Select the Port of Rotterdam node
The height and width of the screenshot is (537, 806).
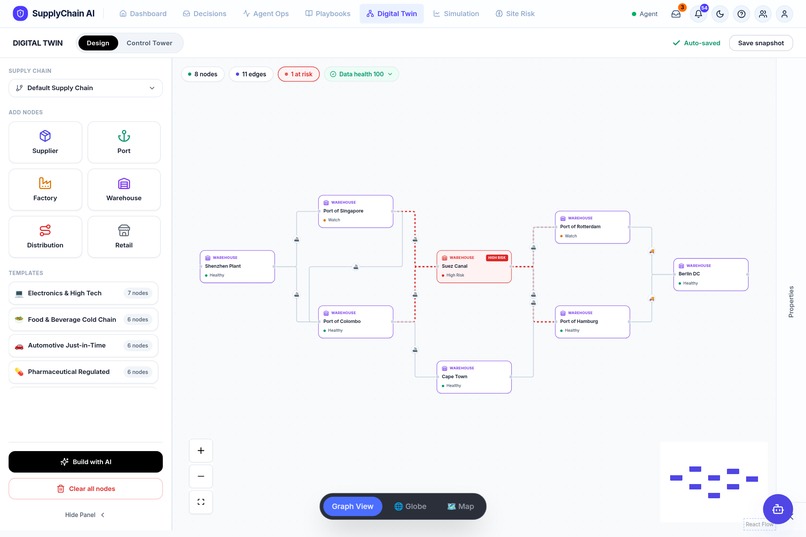[592, 227]
